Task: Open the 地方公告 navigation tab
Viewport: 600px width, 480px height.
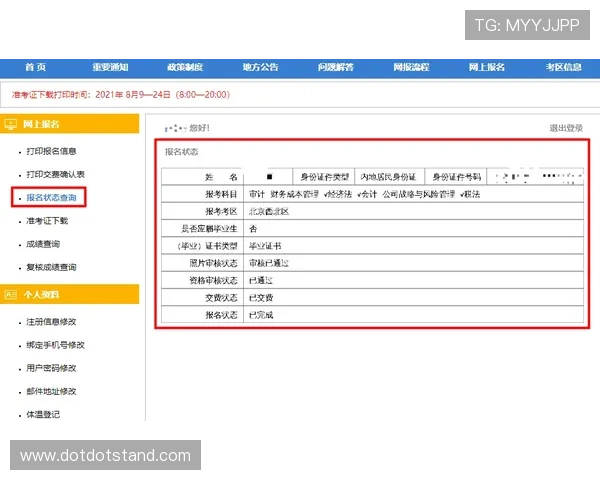Action: 260,67
